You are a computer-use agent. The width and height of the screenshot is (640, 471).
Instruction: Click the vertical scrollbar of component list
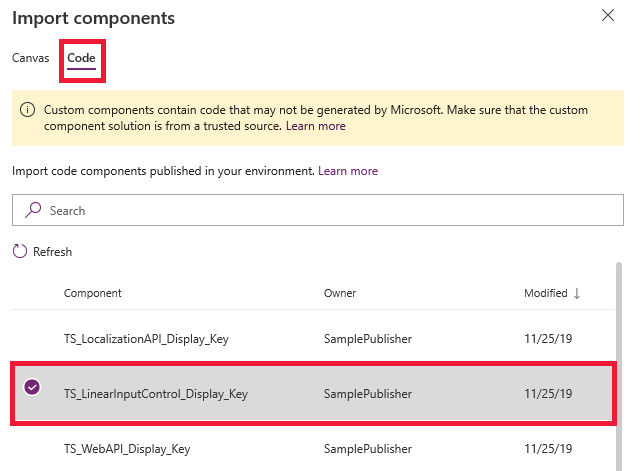(x=619, y=367)
